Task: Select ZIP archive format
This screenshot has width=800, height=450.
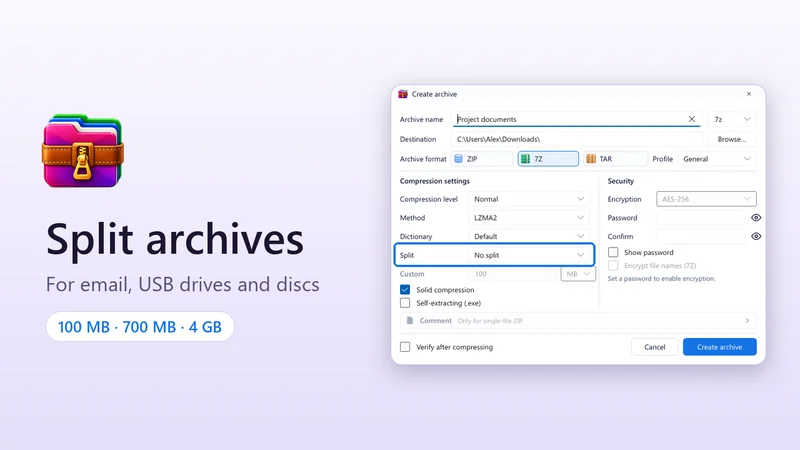Action: click(482, 159)
